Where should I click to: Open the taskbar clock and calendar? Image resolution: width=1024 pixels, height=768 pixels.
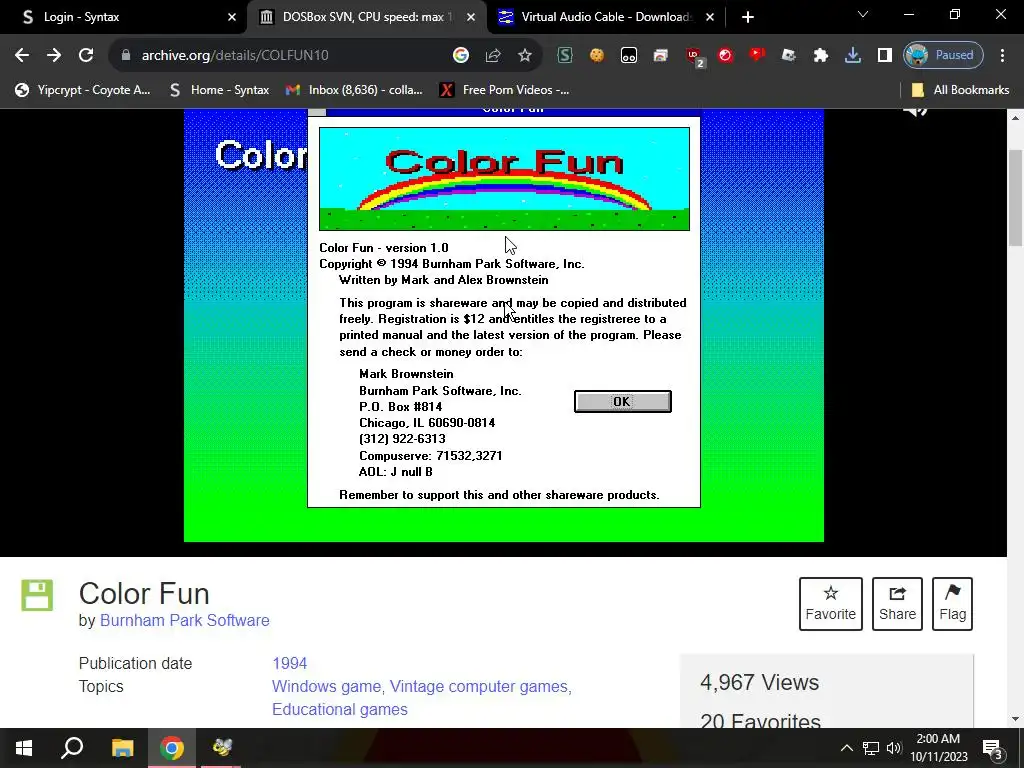pyautogui.click(x=938, y=748)
